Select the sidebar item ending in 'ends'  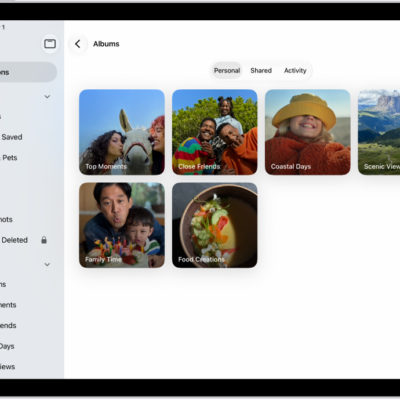click(x=8, y=325)
